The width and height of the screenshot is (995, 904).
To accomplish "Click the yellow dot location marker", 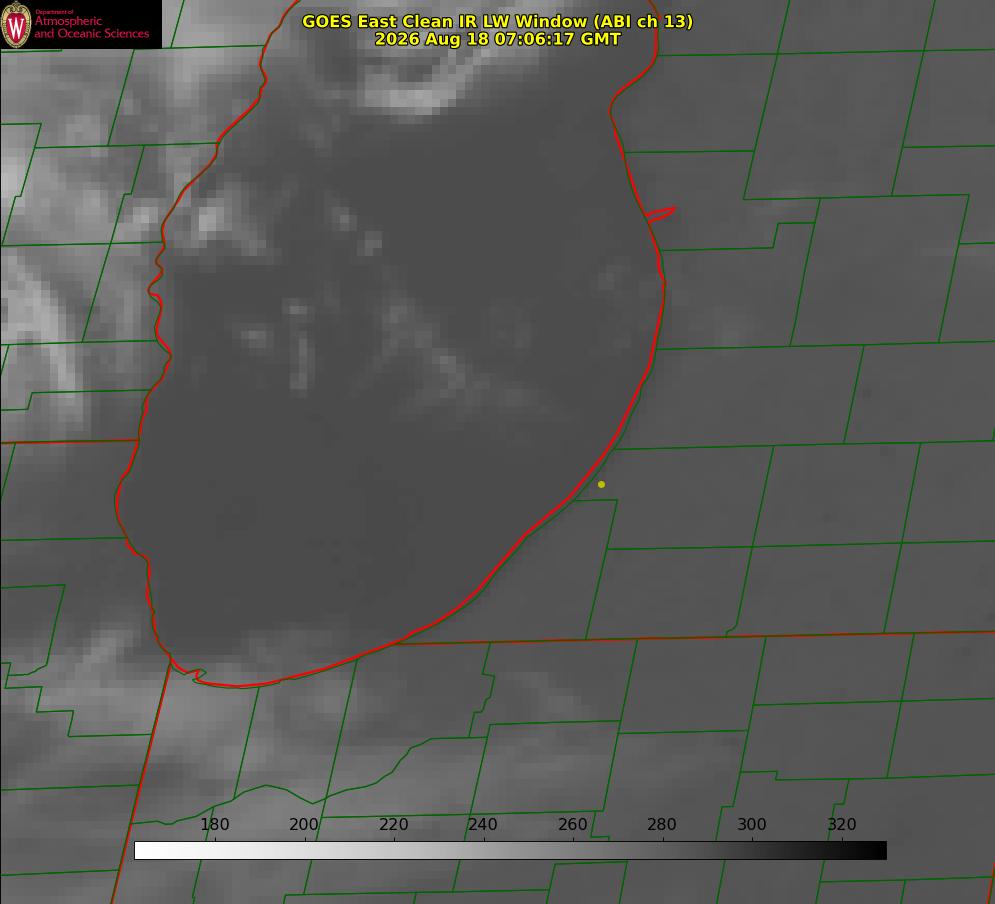I will click(x=601, y=484).
